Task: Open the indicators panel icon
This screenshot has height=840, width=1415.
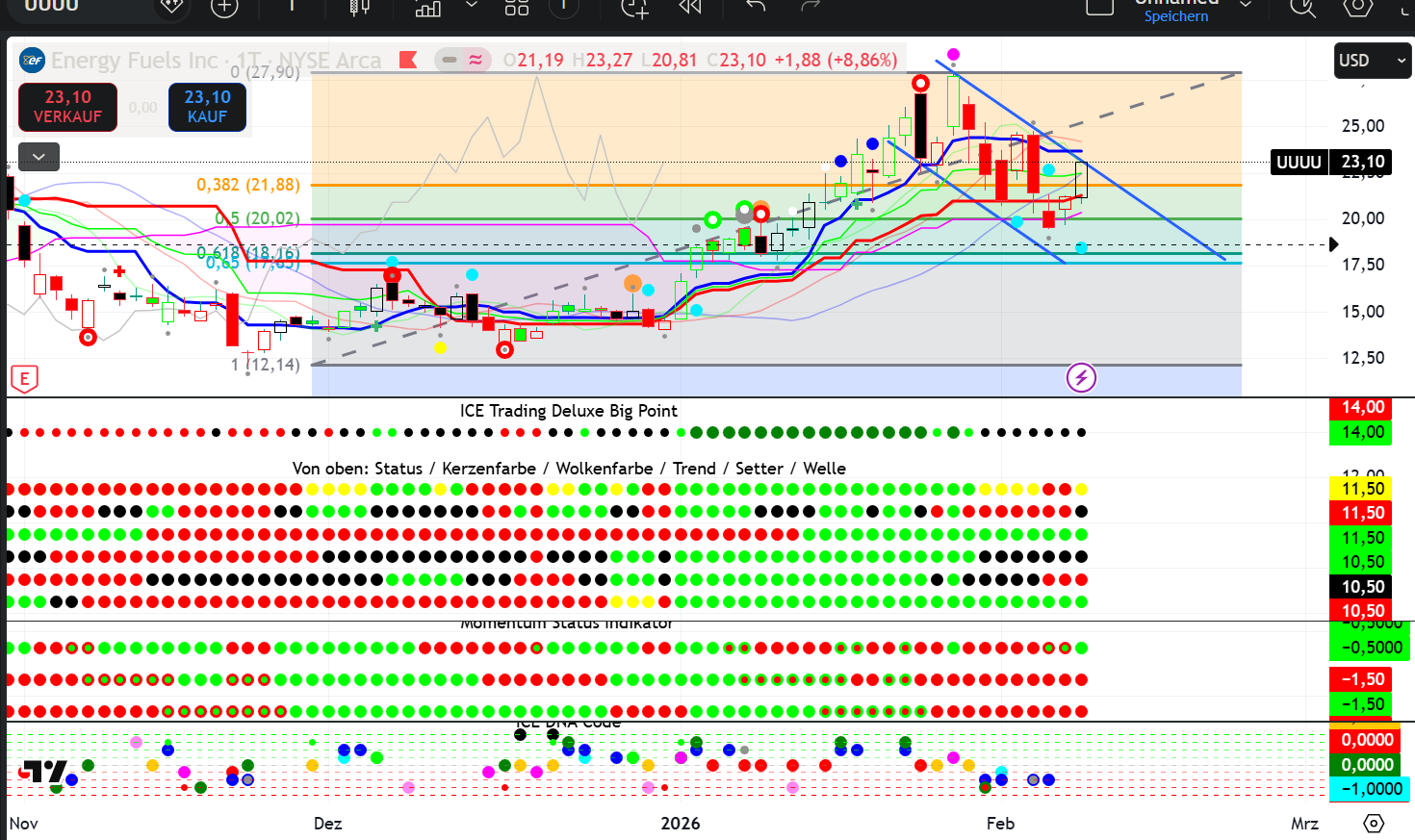Action: click(428, 8)
